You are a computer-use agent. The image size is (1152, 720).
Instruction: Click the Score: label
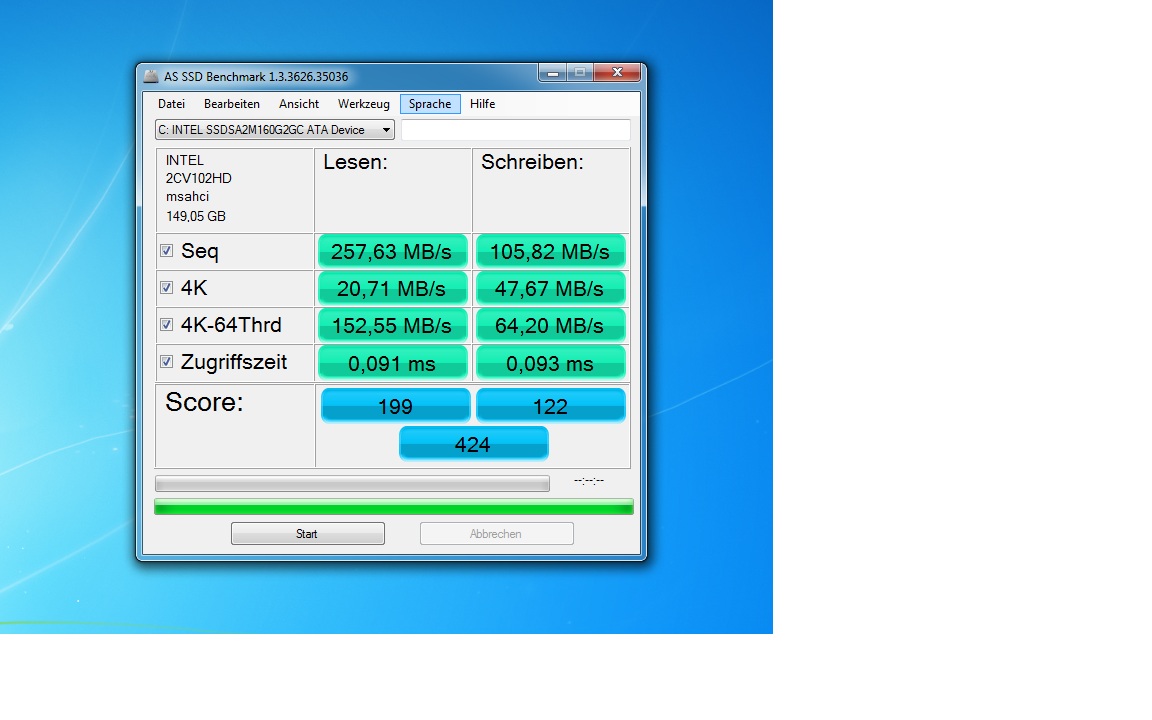click(x=204, y=402)
